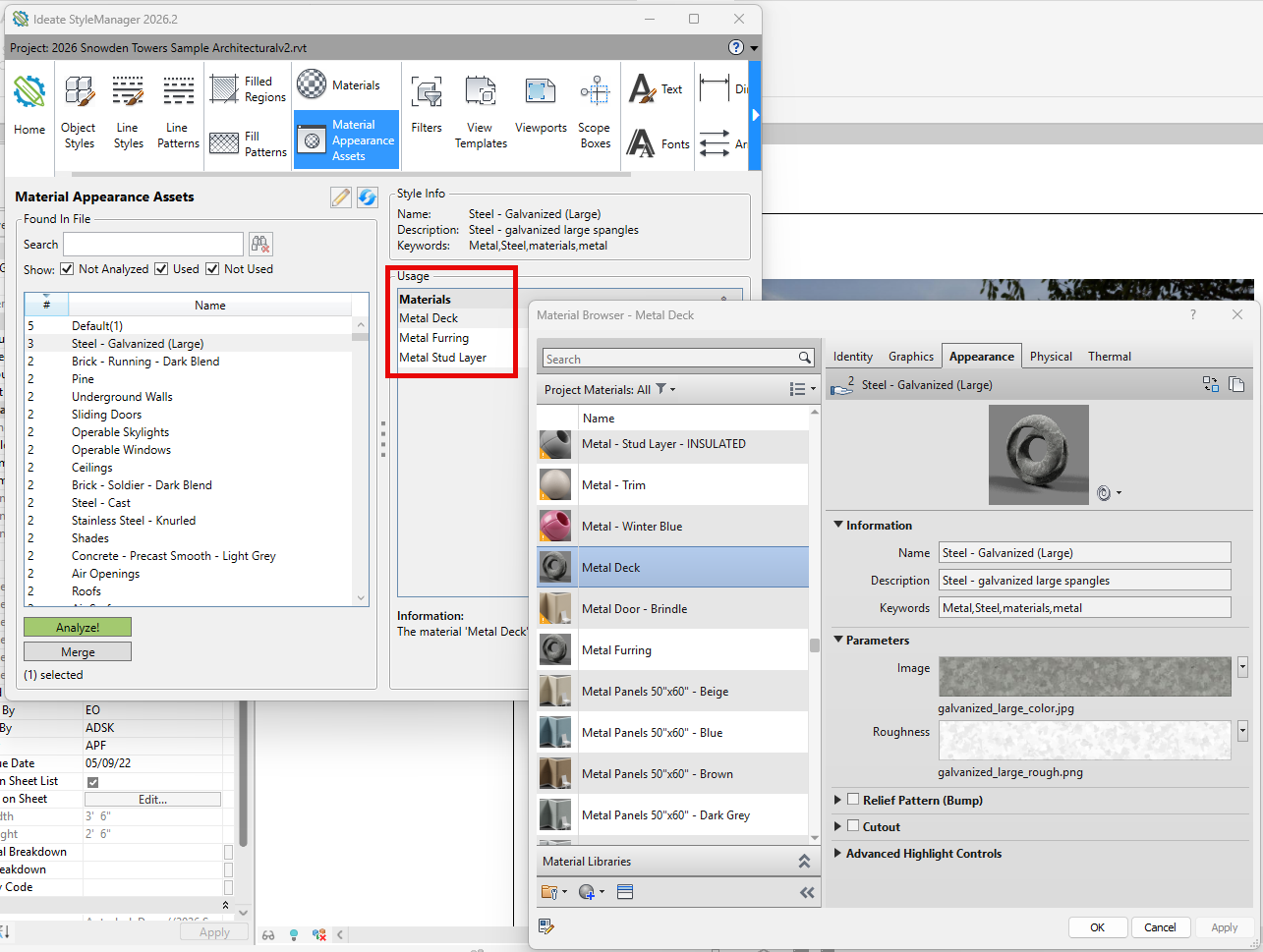
Task: Click the galvanized_large_color.jpg image swatch
Action: 1085,677
